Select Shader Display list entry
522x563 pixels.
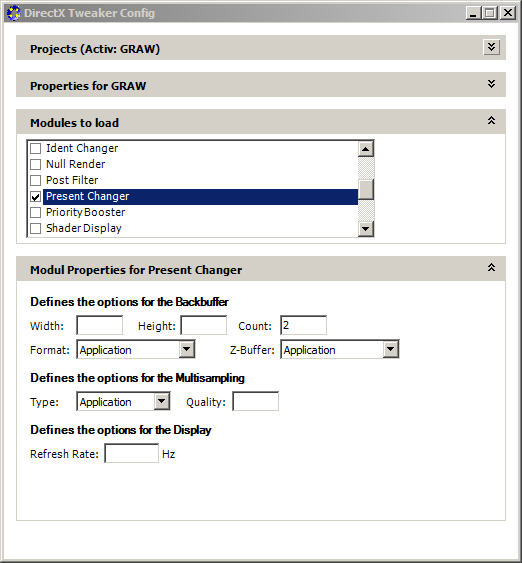84,228
